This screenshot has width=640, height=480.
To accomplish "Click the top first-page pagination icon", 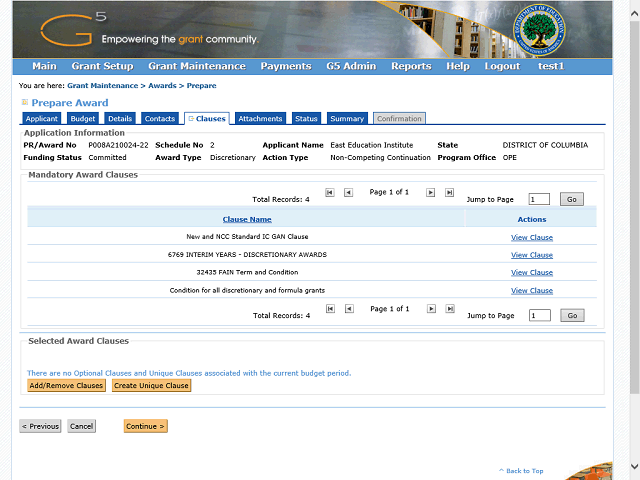I will (x=330, y=192).
